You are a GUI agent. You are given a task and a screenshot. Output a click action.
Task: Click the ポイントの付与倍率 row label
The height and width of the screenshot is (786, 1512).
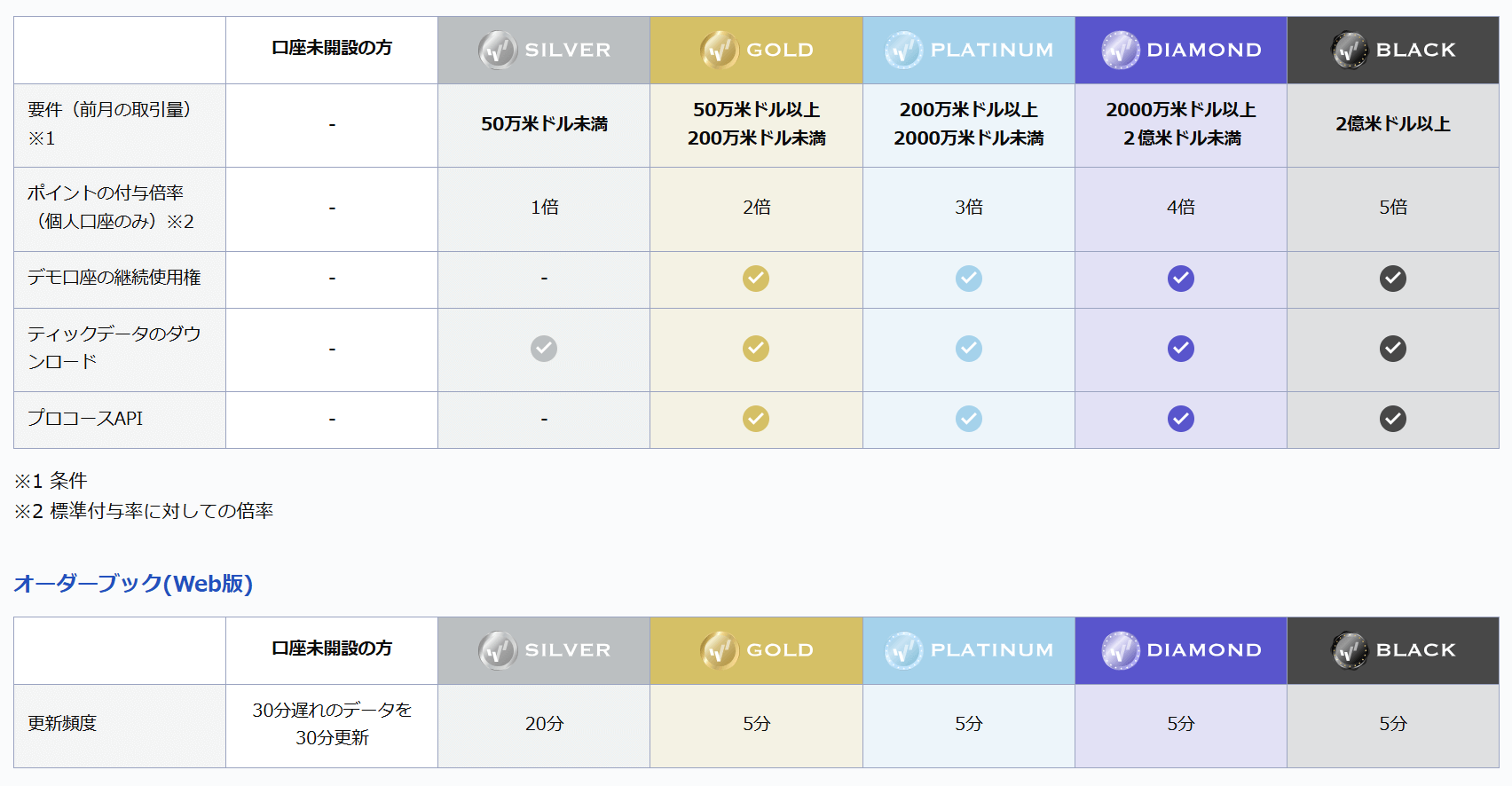coord(111,207)
